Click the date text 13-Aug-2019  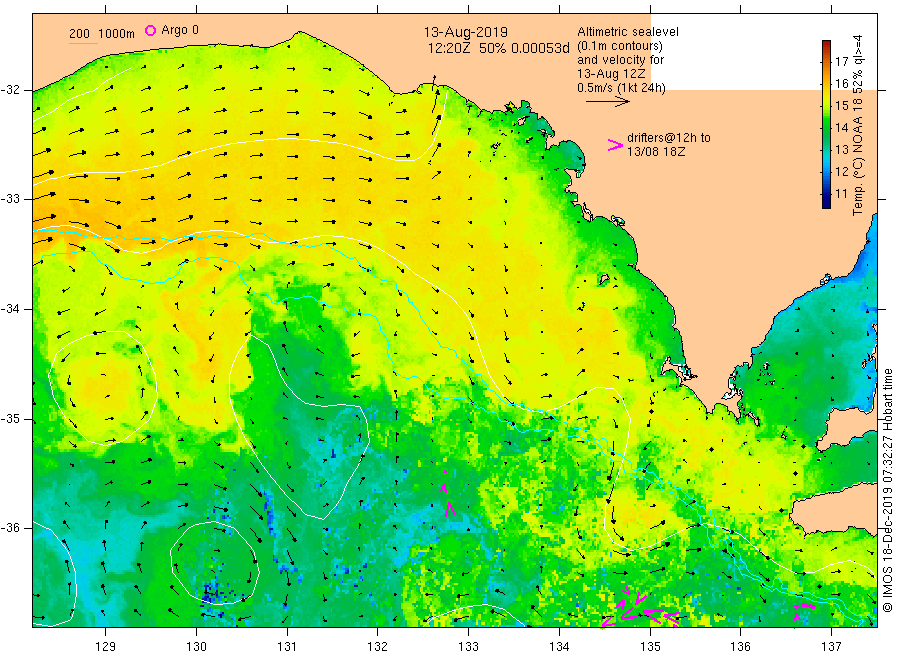(465, 32)
